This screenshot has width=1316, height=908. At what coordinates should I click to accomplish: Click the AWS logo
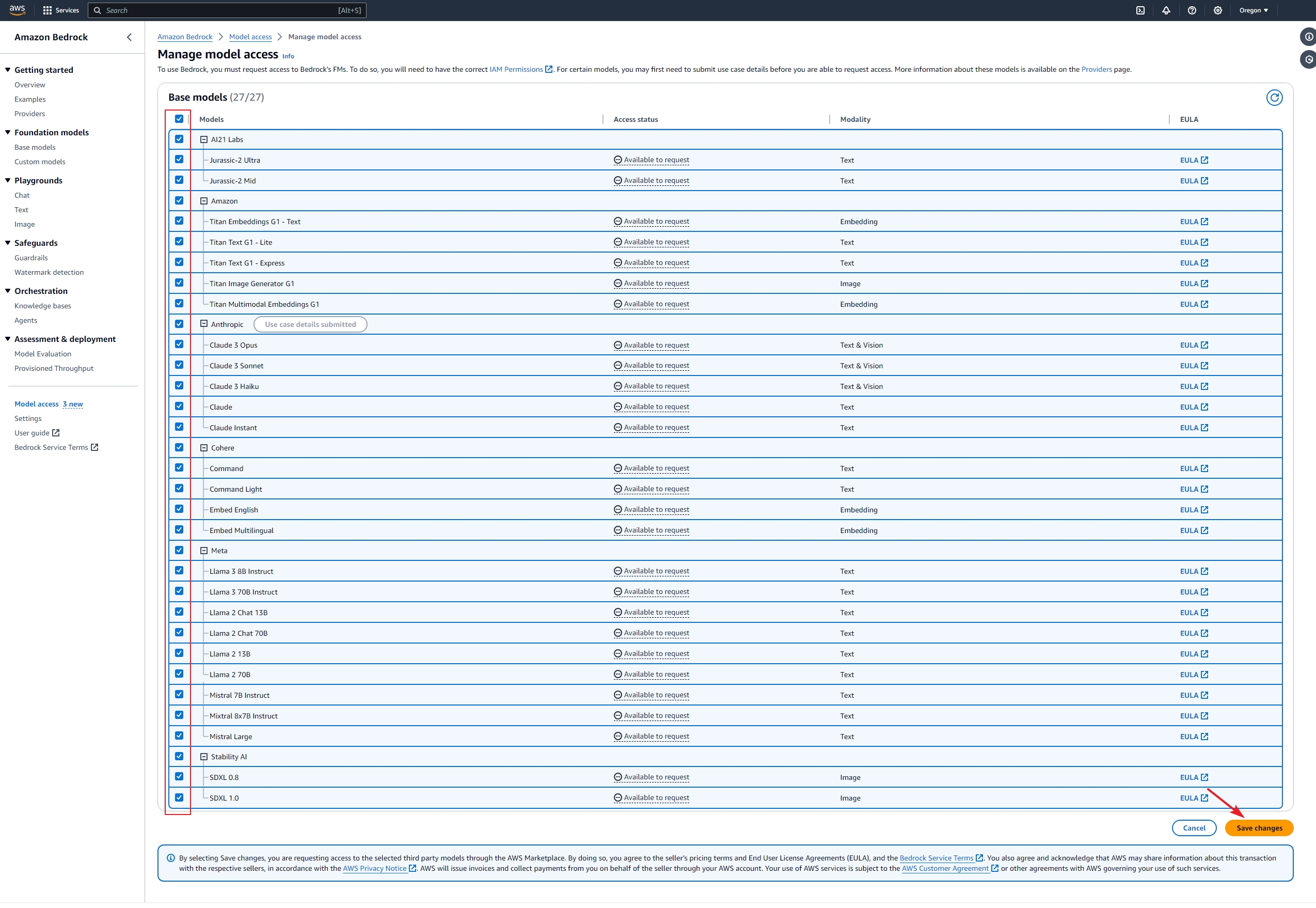(17, 10)
